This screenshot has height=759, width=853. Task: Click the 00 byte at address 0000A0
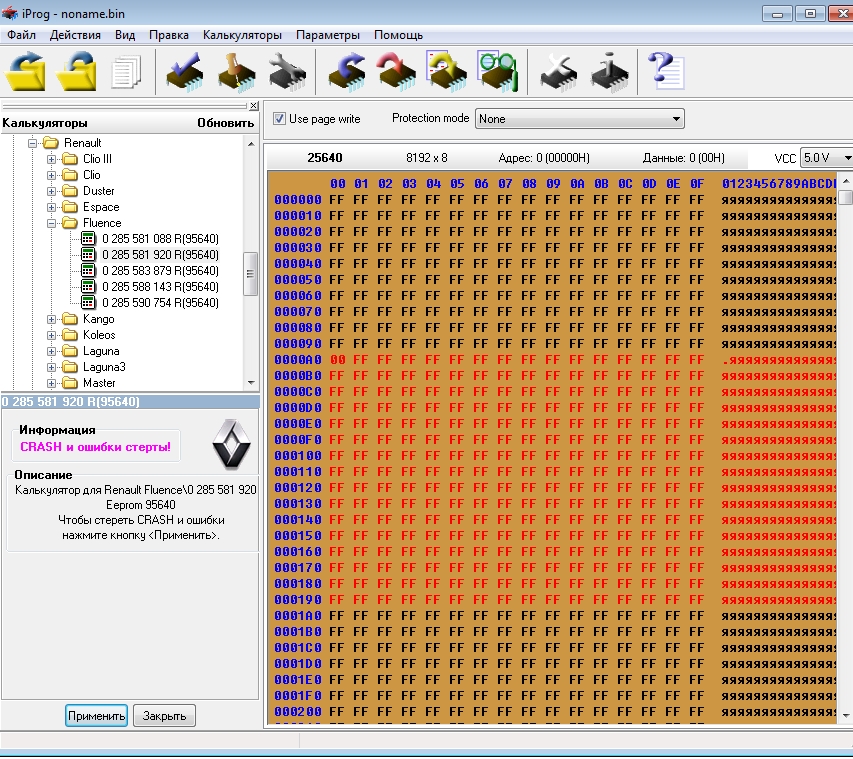pyautogui.click(x=337, y=360)
